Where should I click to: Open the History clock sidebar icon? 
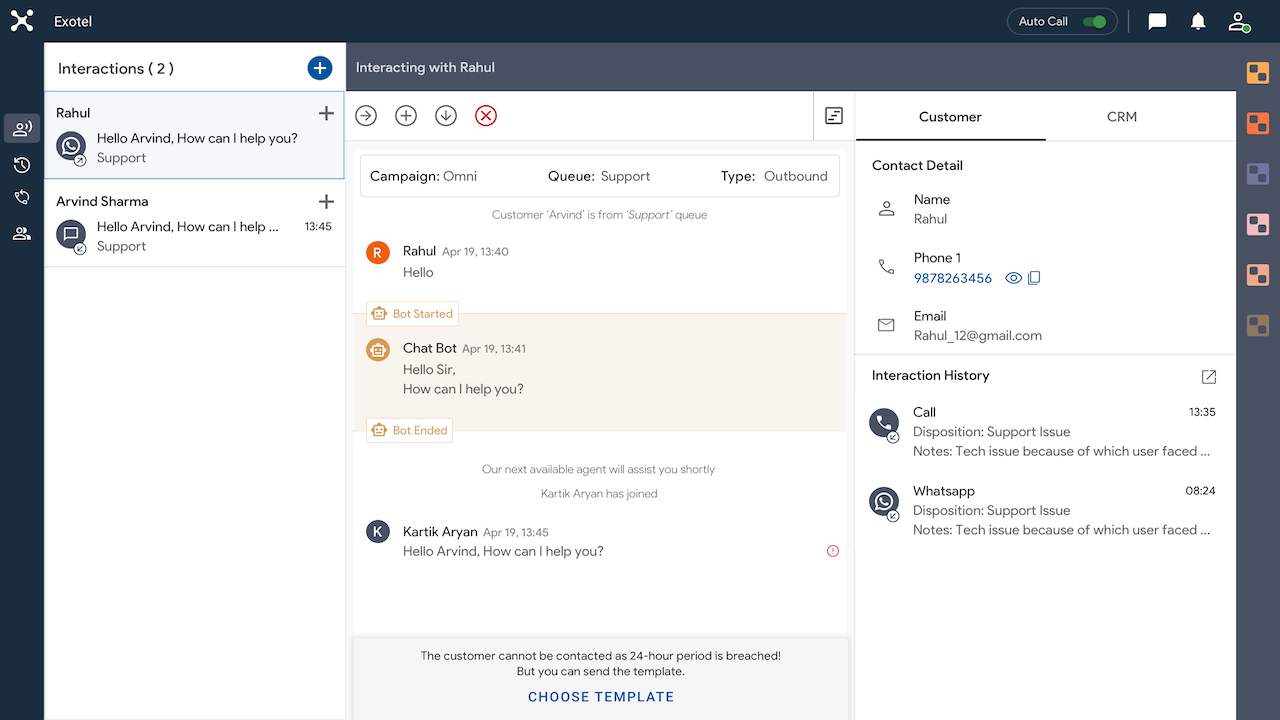(22, 165)
